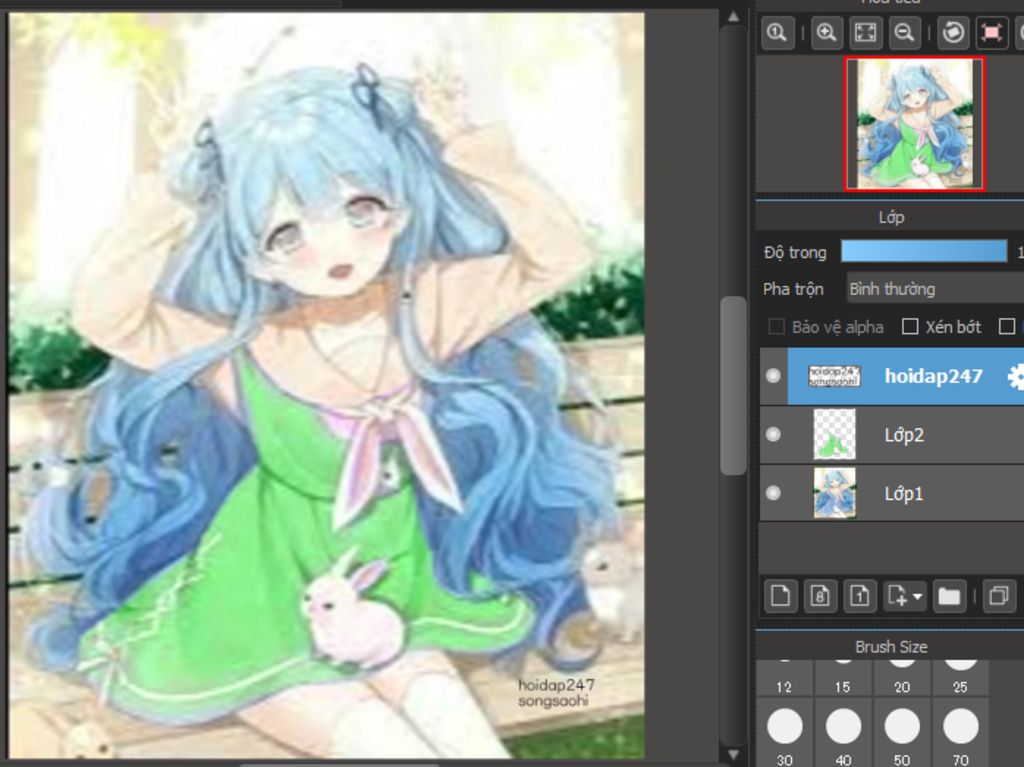Click the Lớp panel header

click(x=891, y=217)
